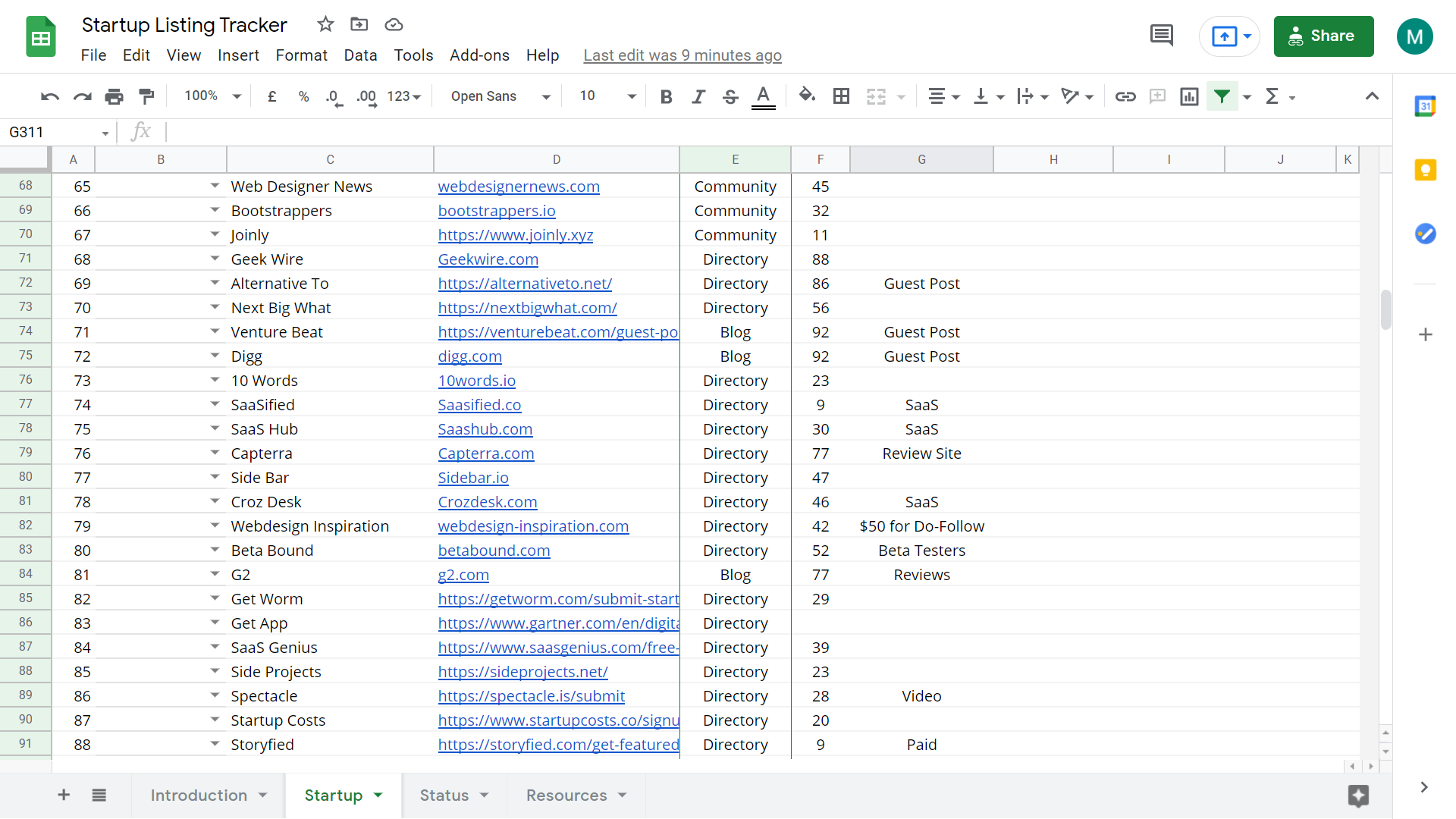Star the Startup Listing Tracker spreadsheet
Viewport: 1456px width, 819px height.
(x=325, y=24)
